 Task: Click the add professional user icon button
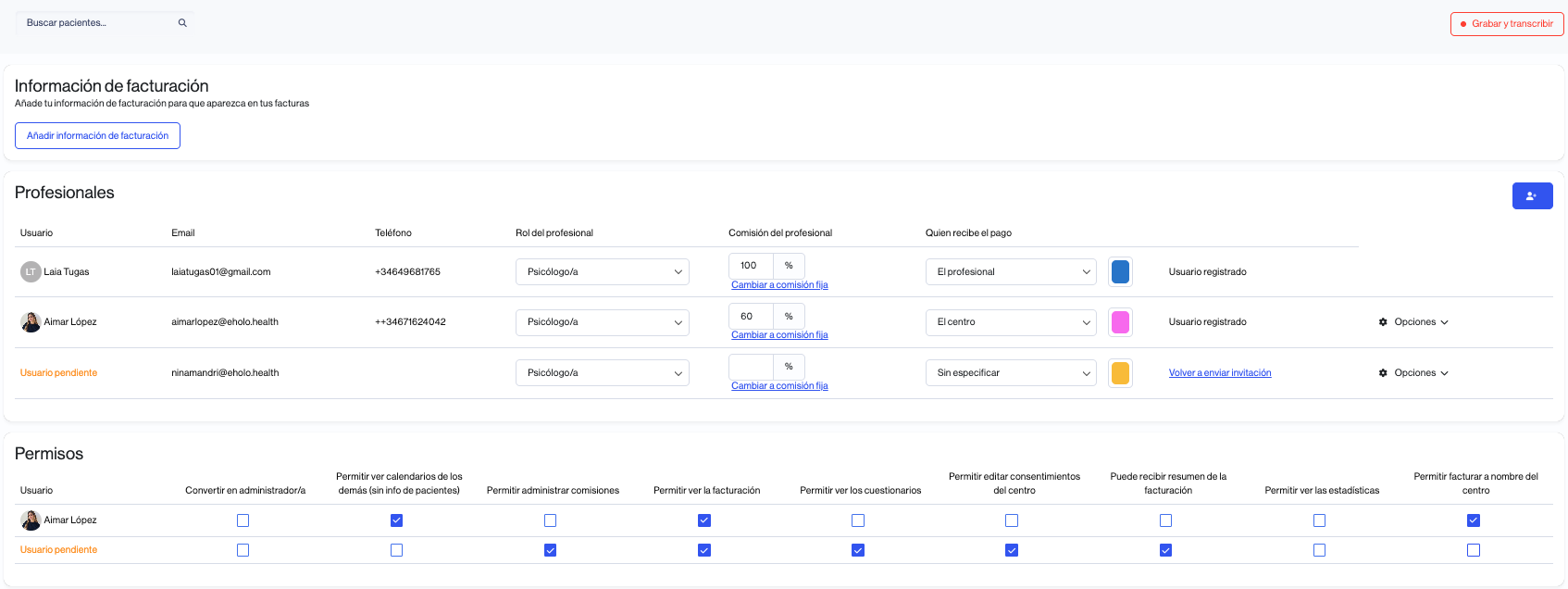(1532, 195)
